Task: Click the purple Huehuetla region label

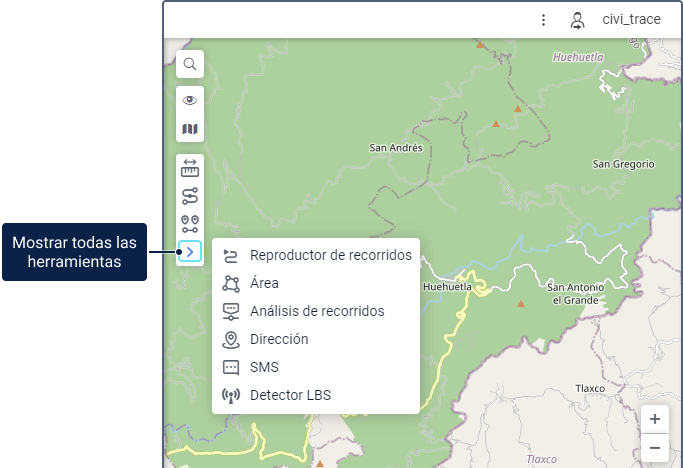Action: coord(578,57)
